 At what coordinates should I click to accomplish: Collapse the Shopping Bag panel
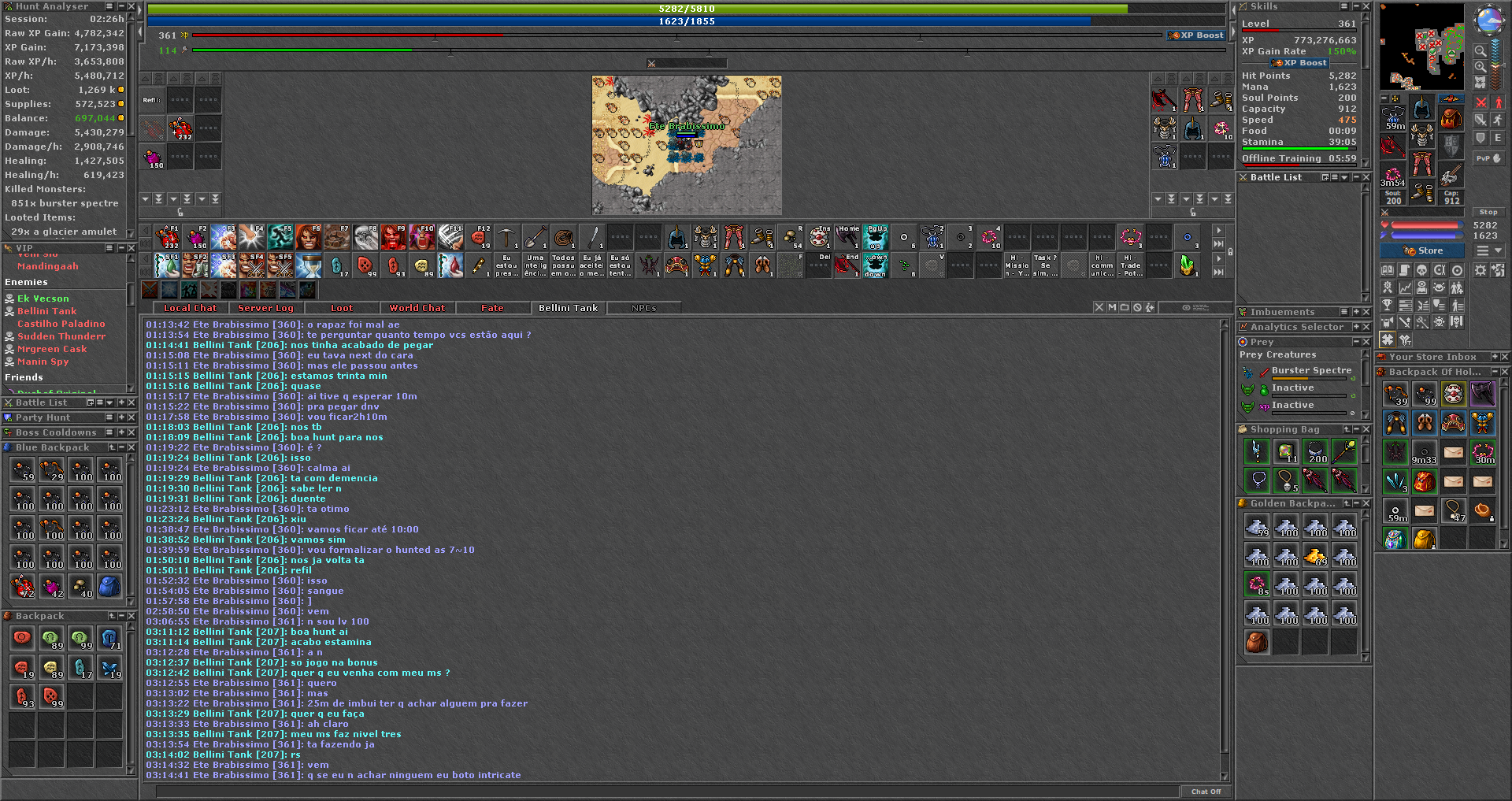coord(1357,429)
